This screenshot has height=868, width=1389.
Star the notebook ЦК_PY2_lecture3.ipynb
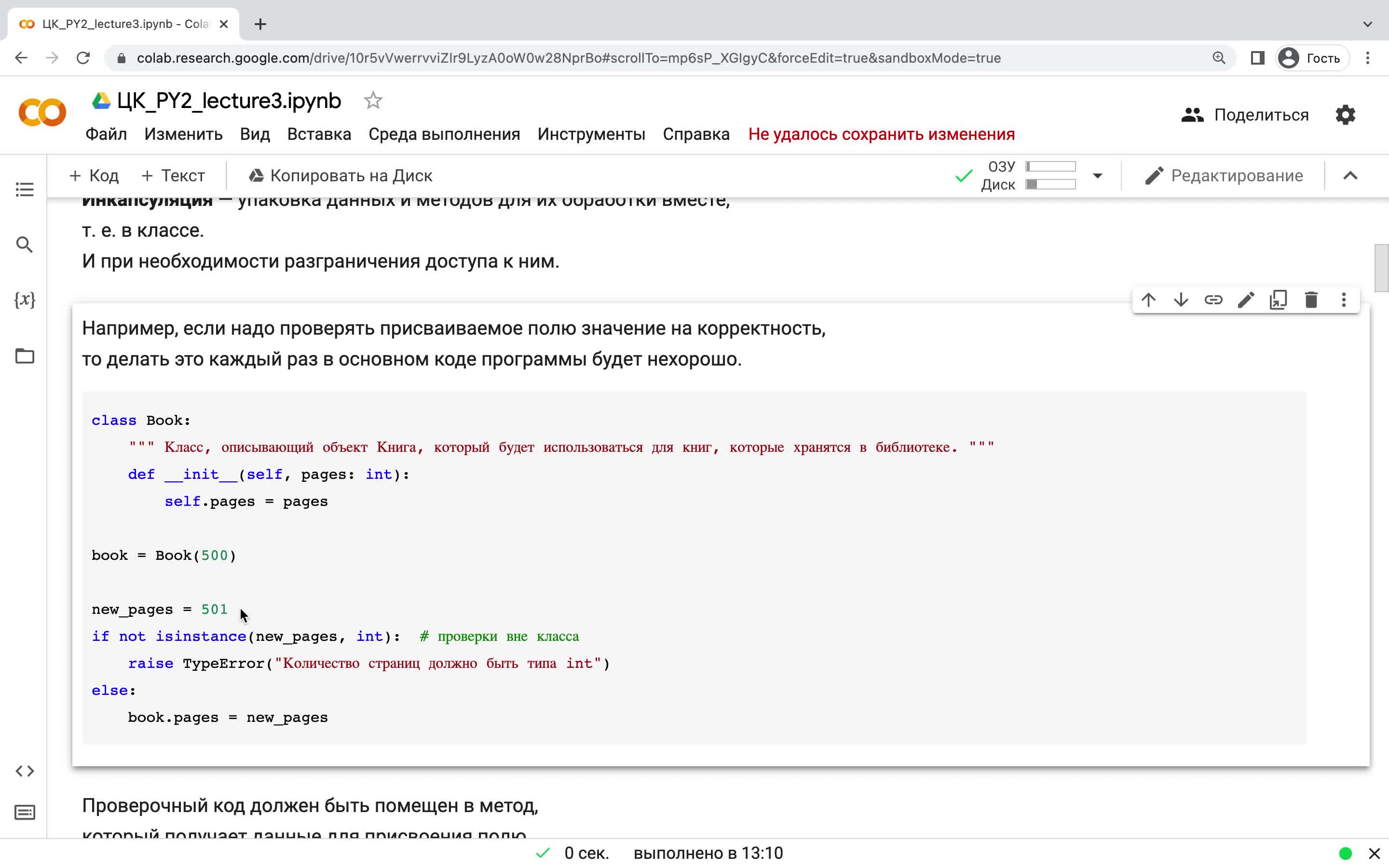click(373, 100)
